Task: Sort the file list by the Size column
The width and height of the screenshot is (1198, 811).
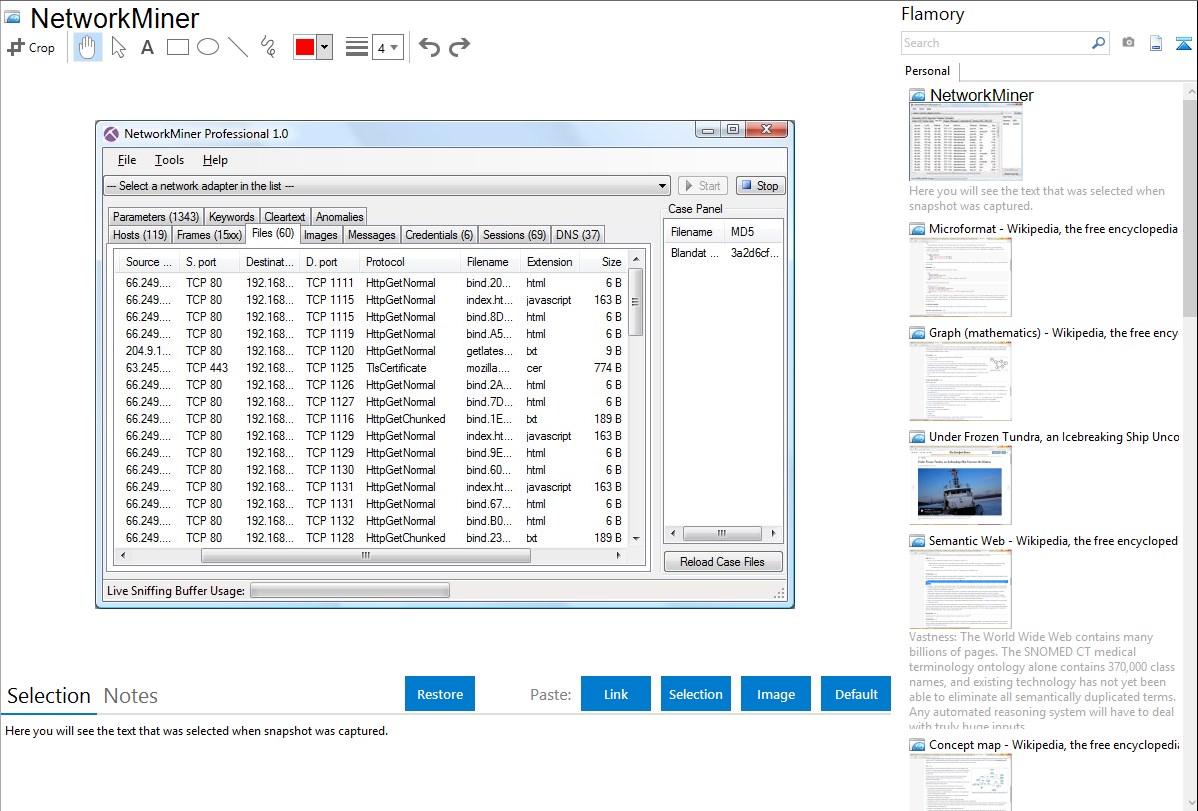Action: [x=603, y=262]
